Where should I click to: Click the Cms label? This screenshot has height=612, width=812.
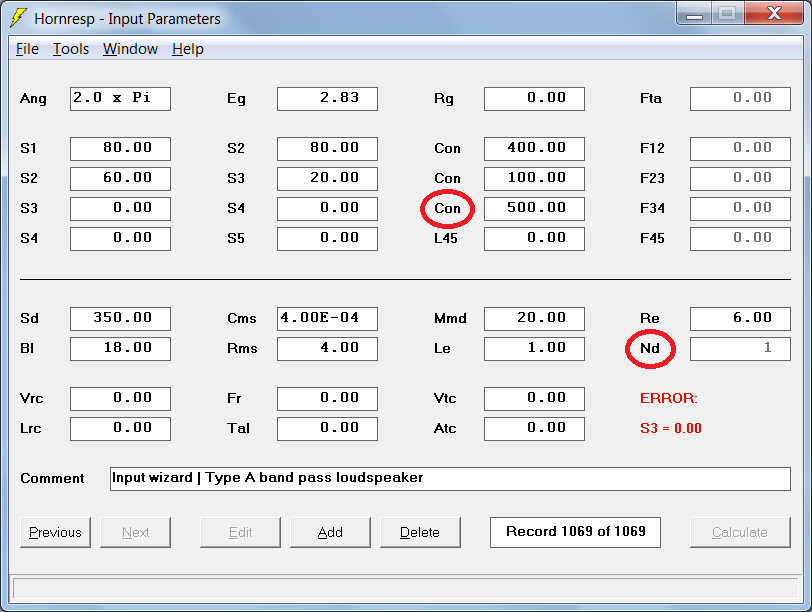coord(242,318)
